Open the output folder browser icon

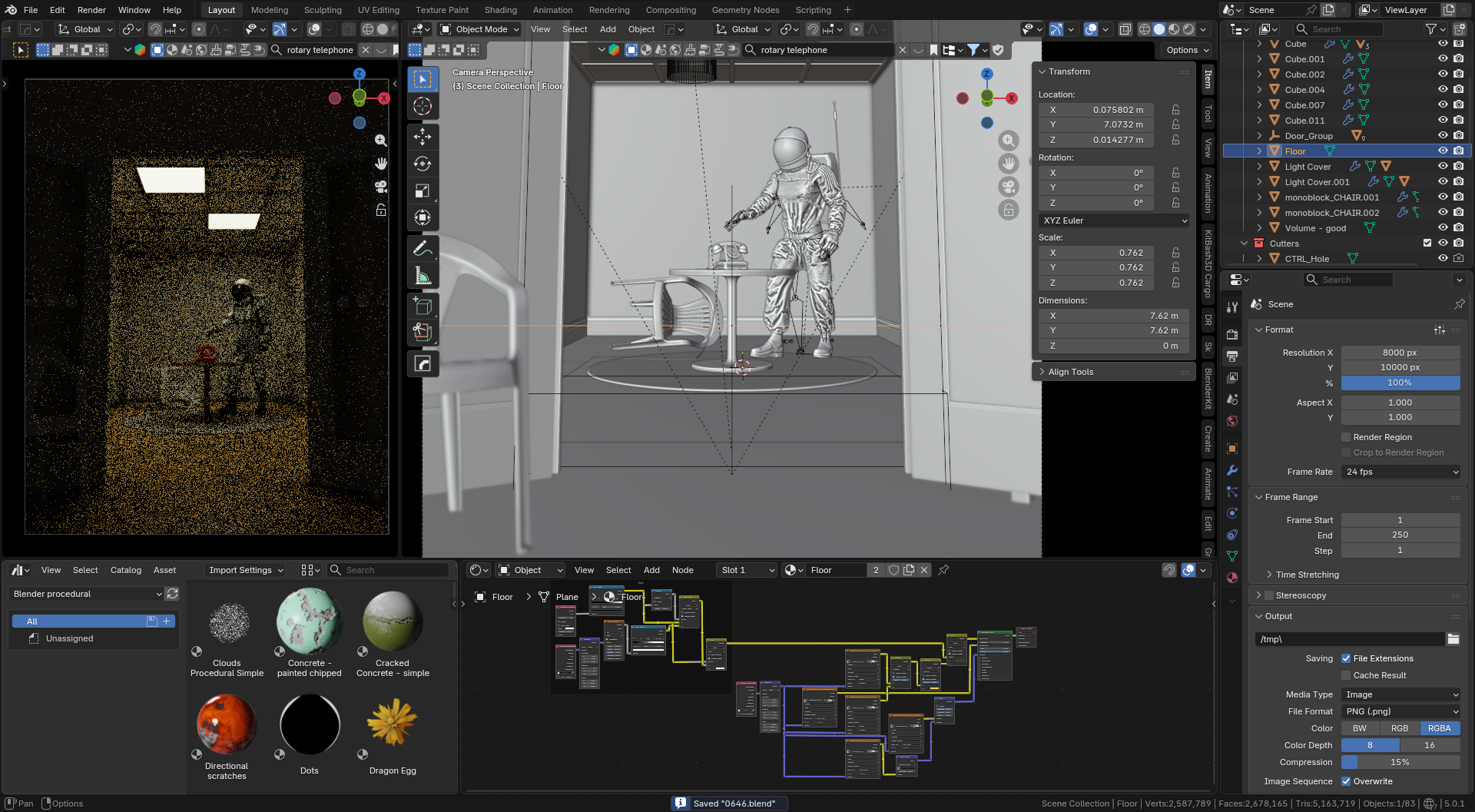tap(1453, 639)
